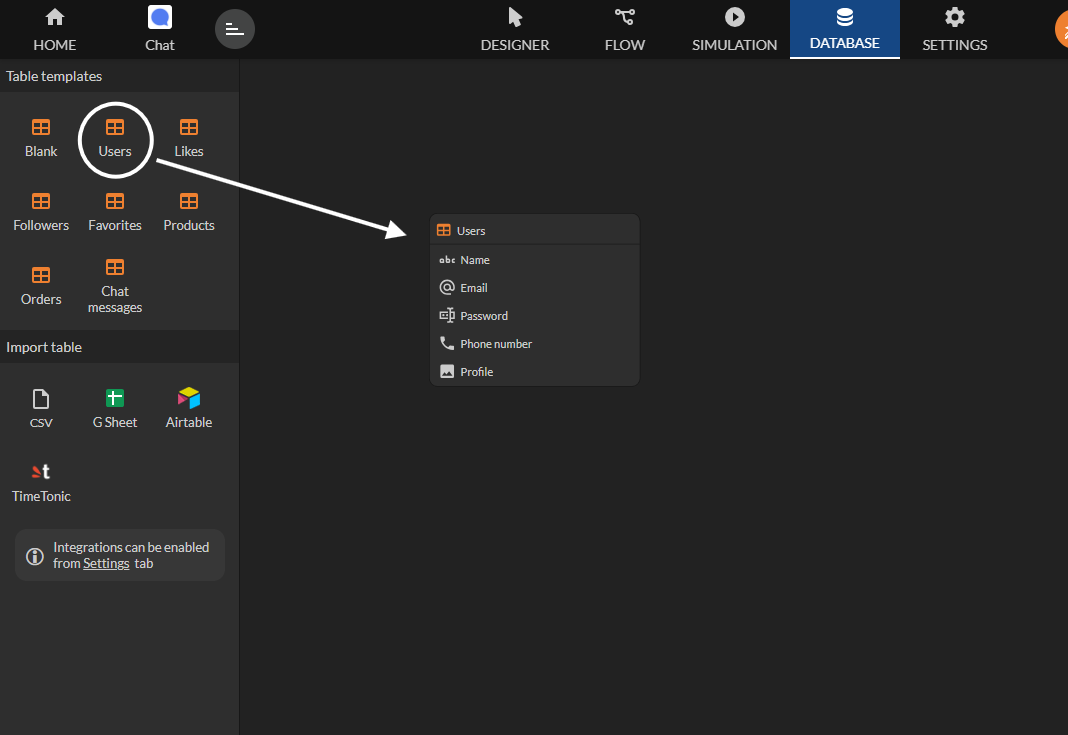The image size is (1068, 735).
Task: Choose the Likes table template
Action: [189, 138]
